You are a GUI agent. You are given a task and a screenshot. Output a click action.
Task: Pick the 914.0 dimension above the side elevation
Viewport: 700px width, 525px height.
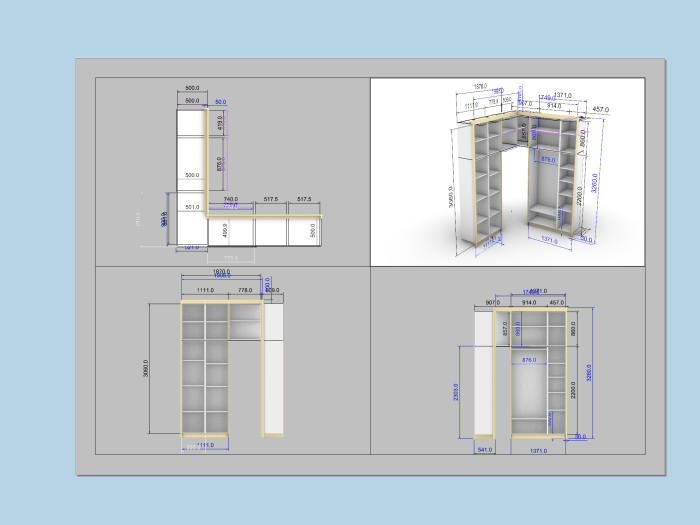(529, 303)
